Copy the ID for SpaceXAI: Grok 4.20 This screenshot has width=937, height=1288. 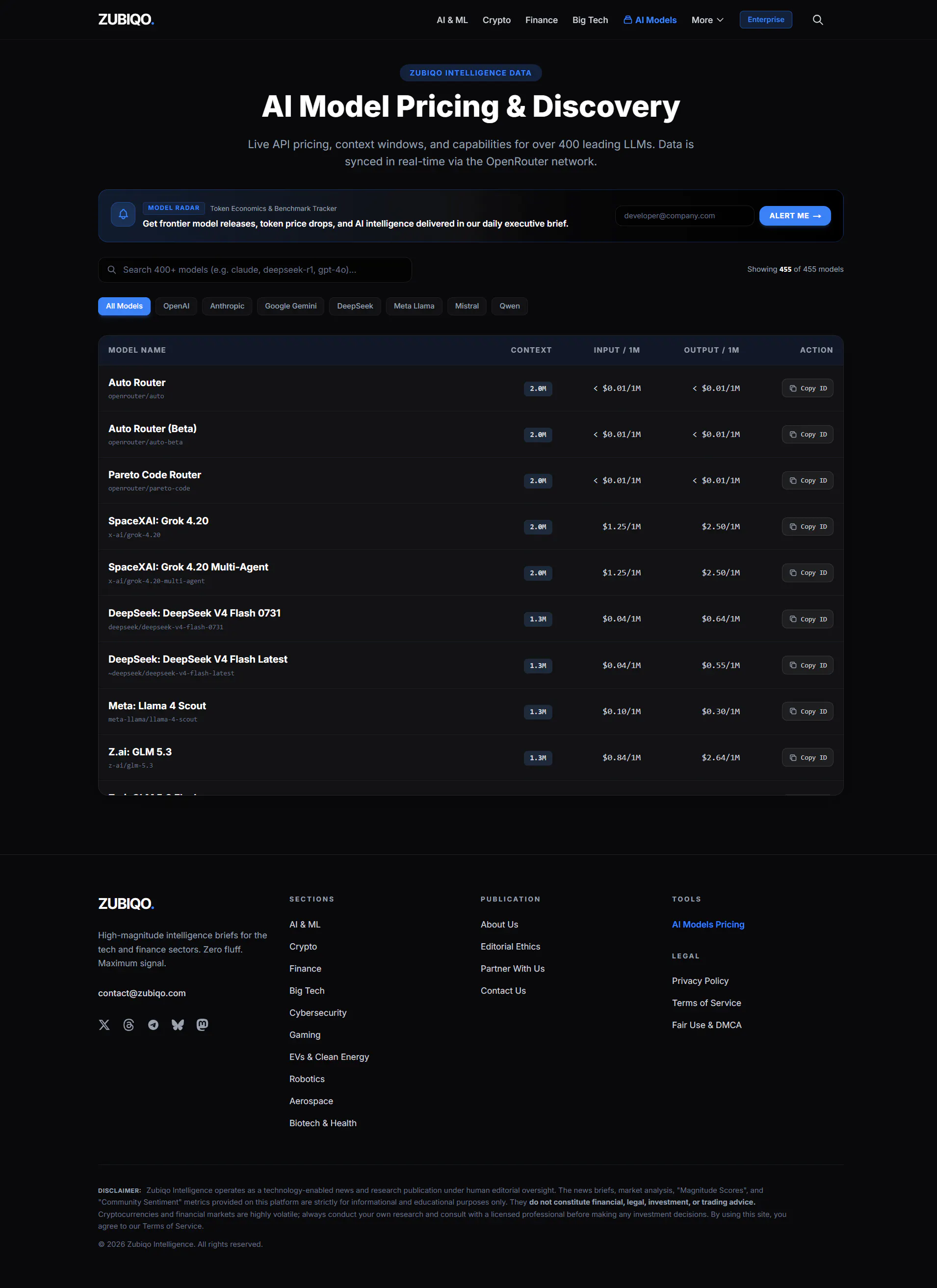pos(807,526)
